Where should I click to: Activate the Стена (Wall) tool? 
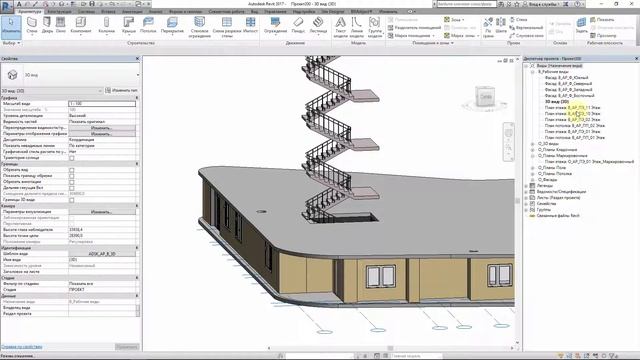[x=32, y=25]
